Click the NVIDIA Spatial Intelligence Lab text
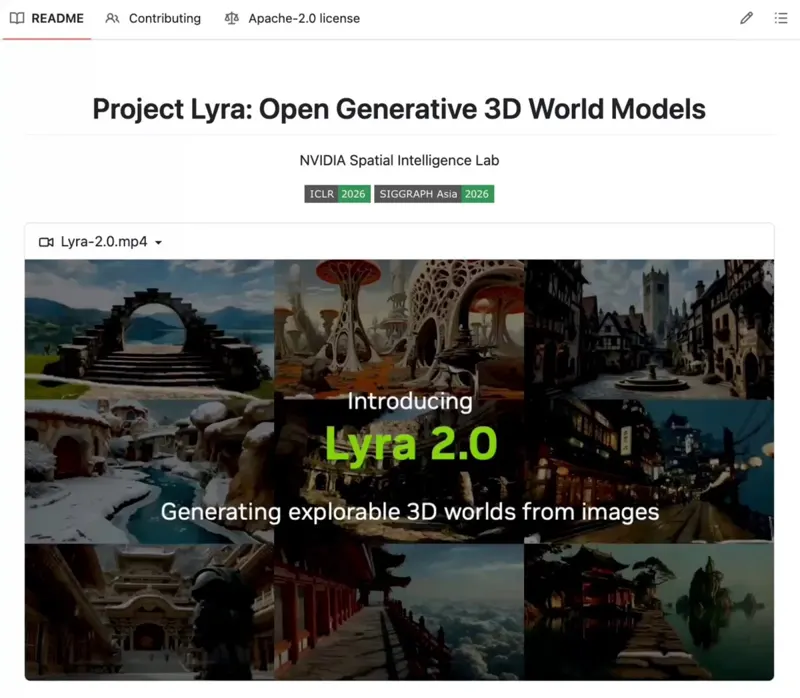This screenshot has height=698, width=800. coord(399,160)
